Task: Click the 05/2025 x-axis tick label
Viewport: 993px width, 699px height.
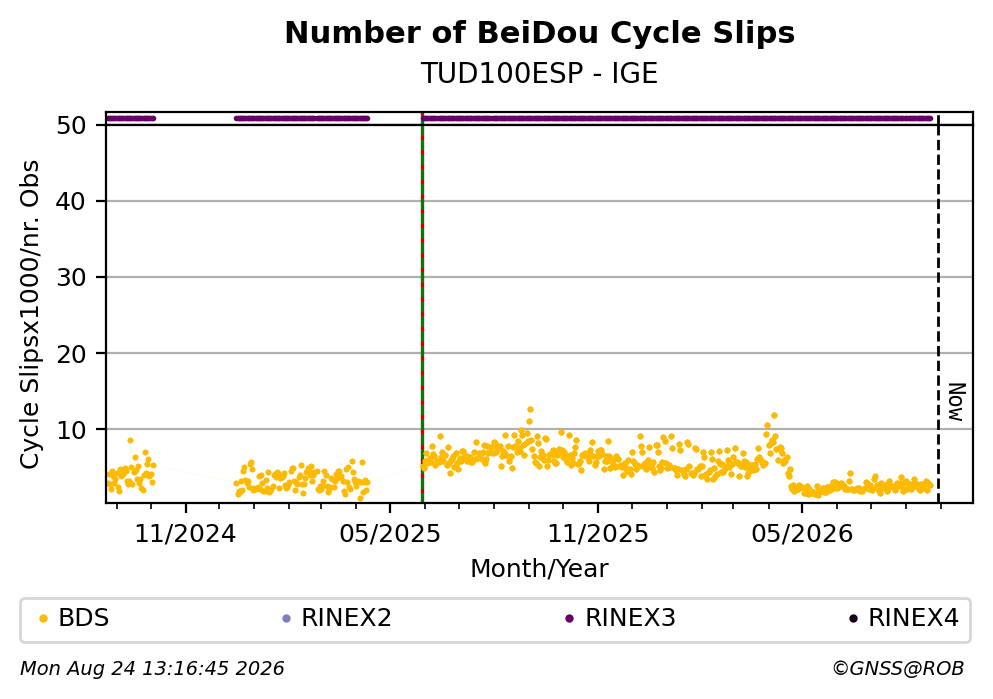Action: pos(389,534)
